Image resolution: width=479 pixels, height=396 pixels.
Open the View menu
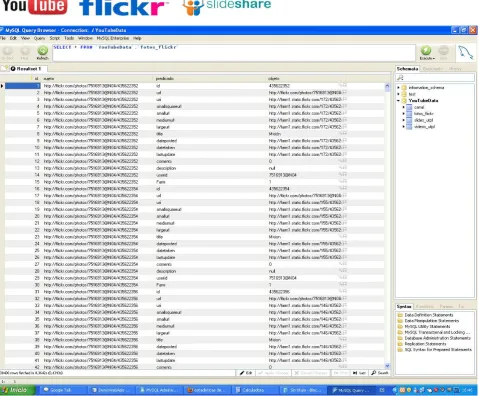[25, 38]
